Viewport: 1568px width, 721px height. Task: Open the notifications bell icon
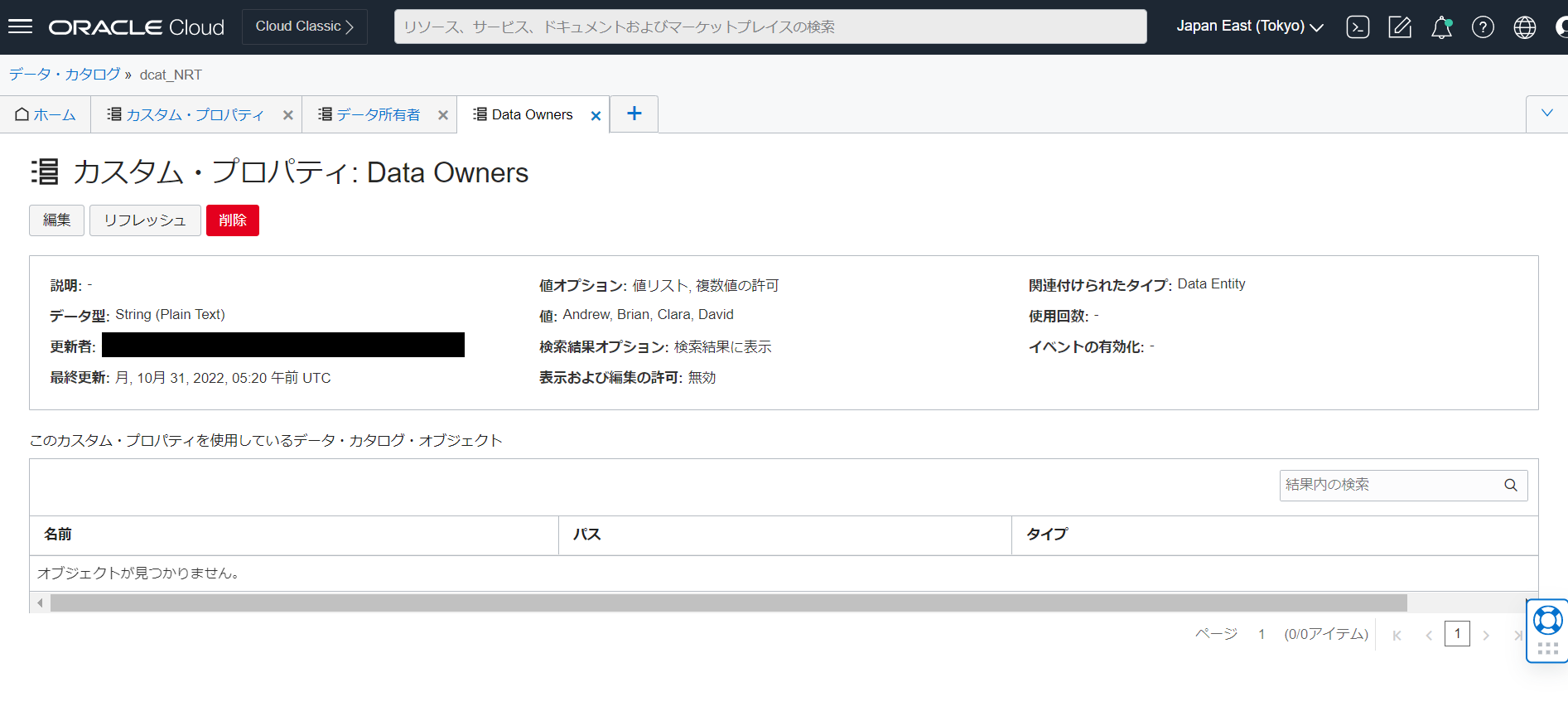(x=1441, y=27)
